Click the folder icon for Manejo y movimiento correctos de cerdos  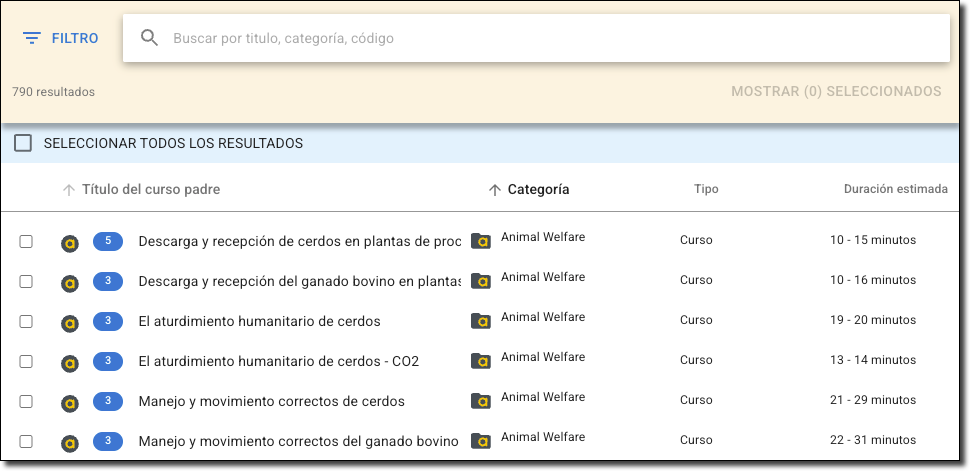(481, 401)
